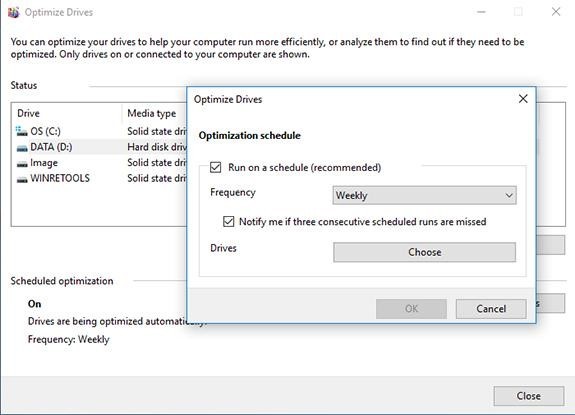This screenshot has height=415, width=575.
Task: Close the main Optimize Drives window
Action: tap(556, 12)
